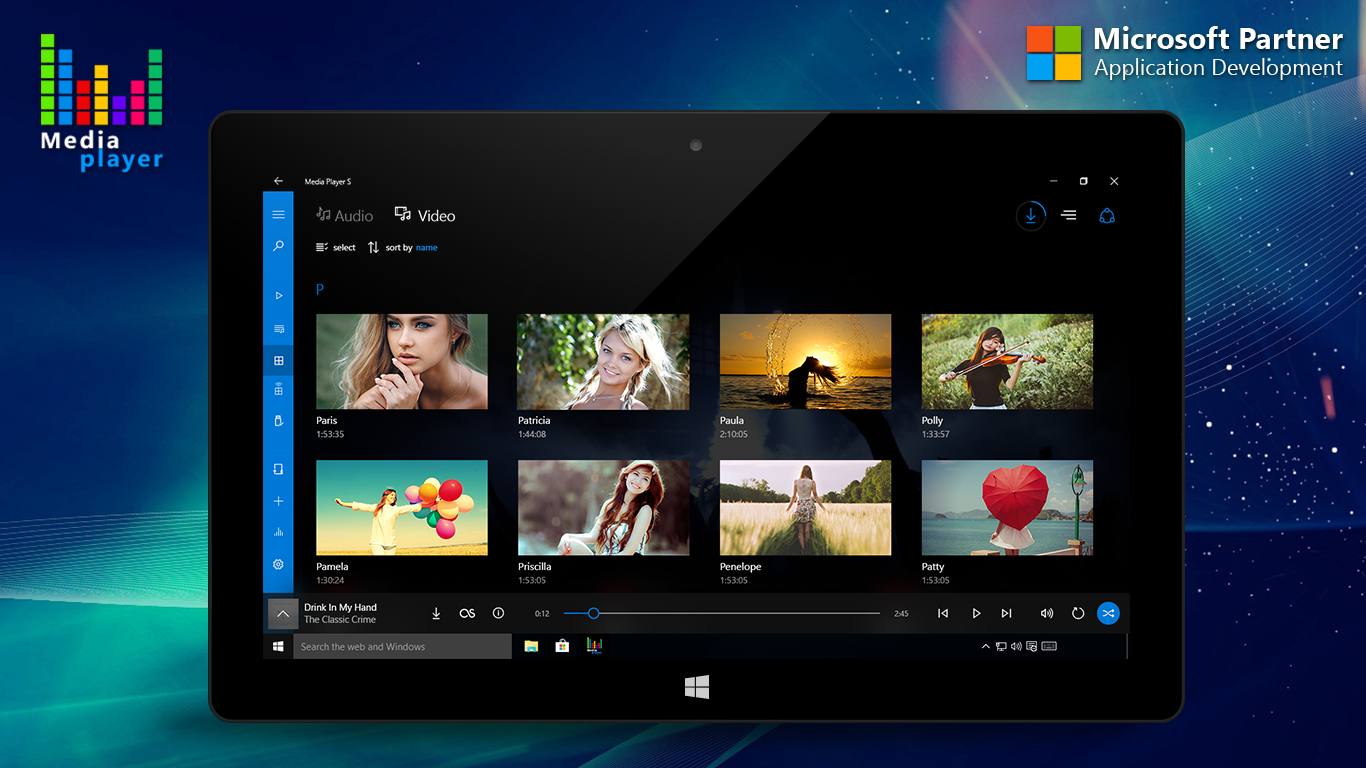Screen dimensions: 1366x768
Task: Click the track info icon near playback controls
Action: 498,613
